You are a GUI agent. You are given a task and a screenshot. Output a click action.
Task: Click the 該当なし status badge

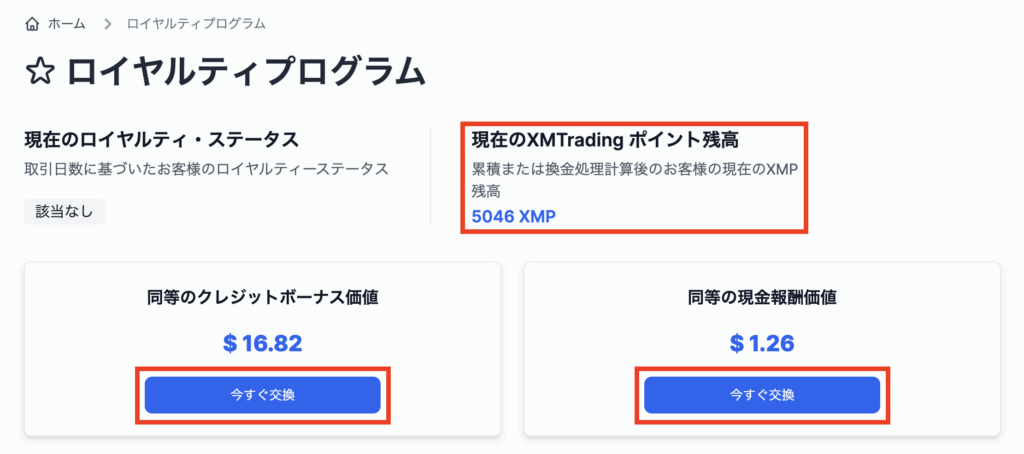65,212
